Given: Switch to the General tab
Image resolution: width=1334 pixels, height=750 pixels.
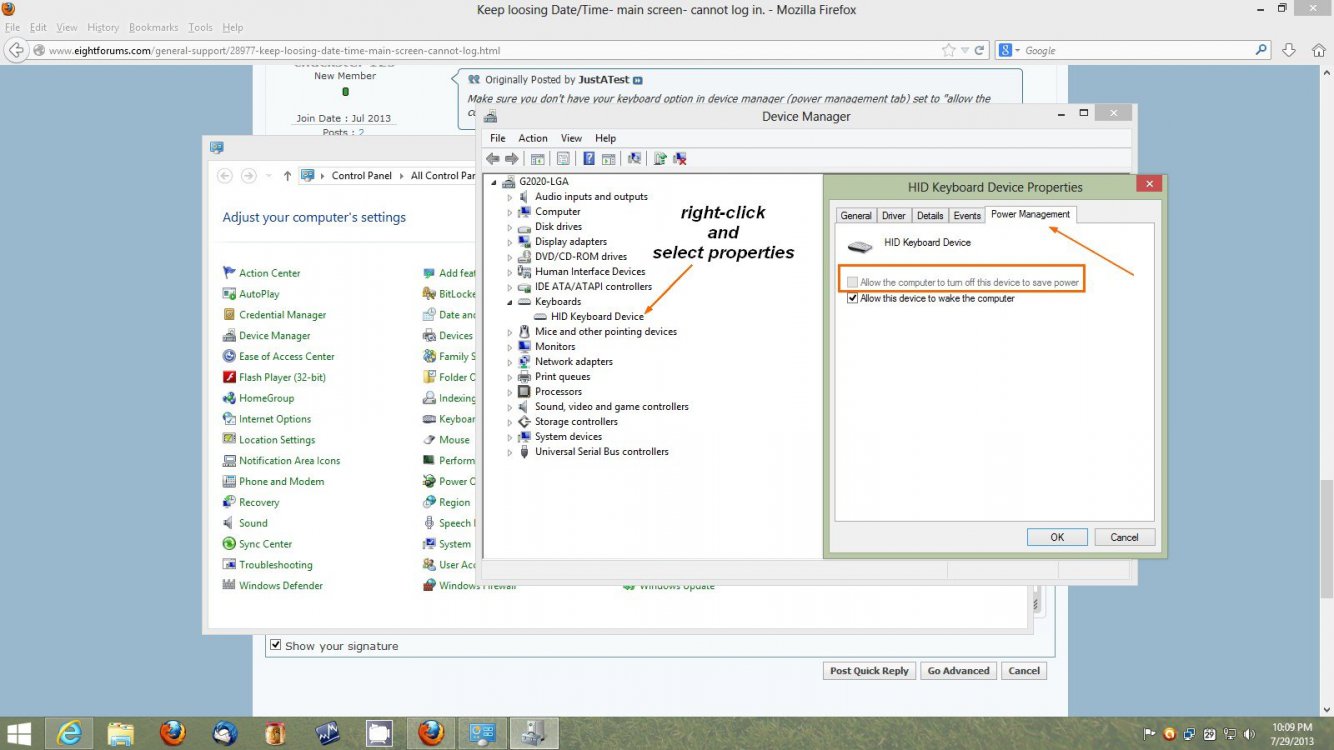Looking at the screenshot, I should (856, 215).
